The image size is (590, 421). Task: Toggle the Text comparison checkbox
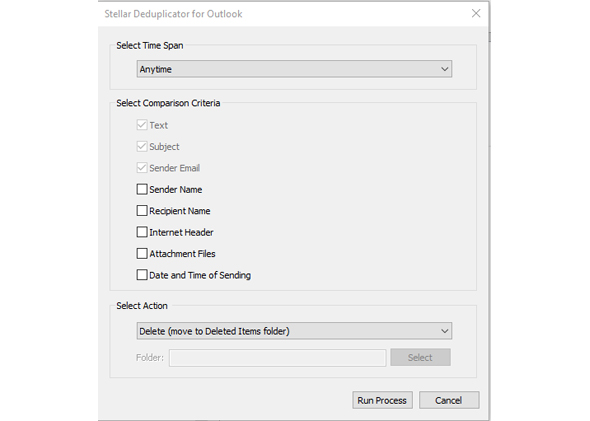coord(142,125)
